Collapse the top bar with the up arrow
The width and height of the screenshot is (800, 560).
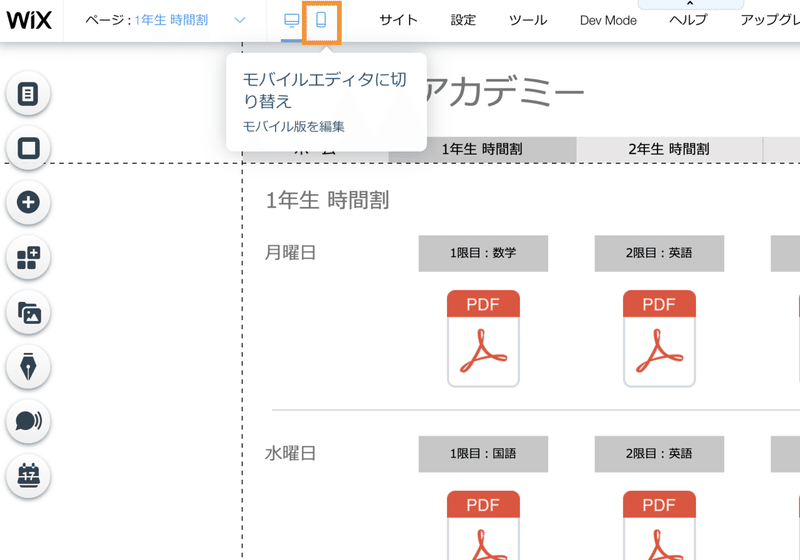[690, 4]
